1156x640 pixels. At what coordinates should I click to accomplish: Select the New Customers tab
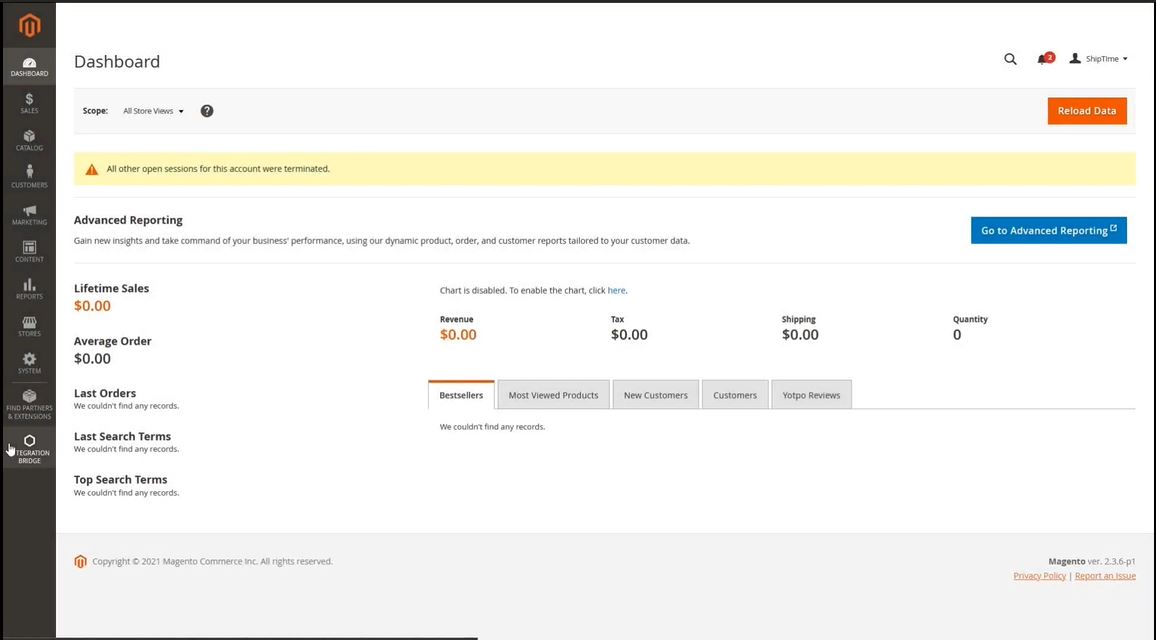[x=655, y=395]
